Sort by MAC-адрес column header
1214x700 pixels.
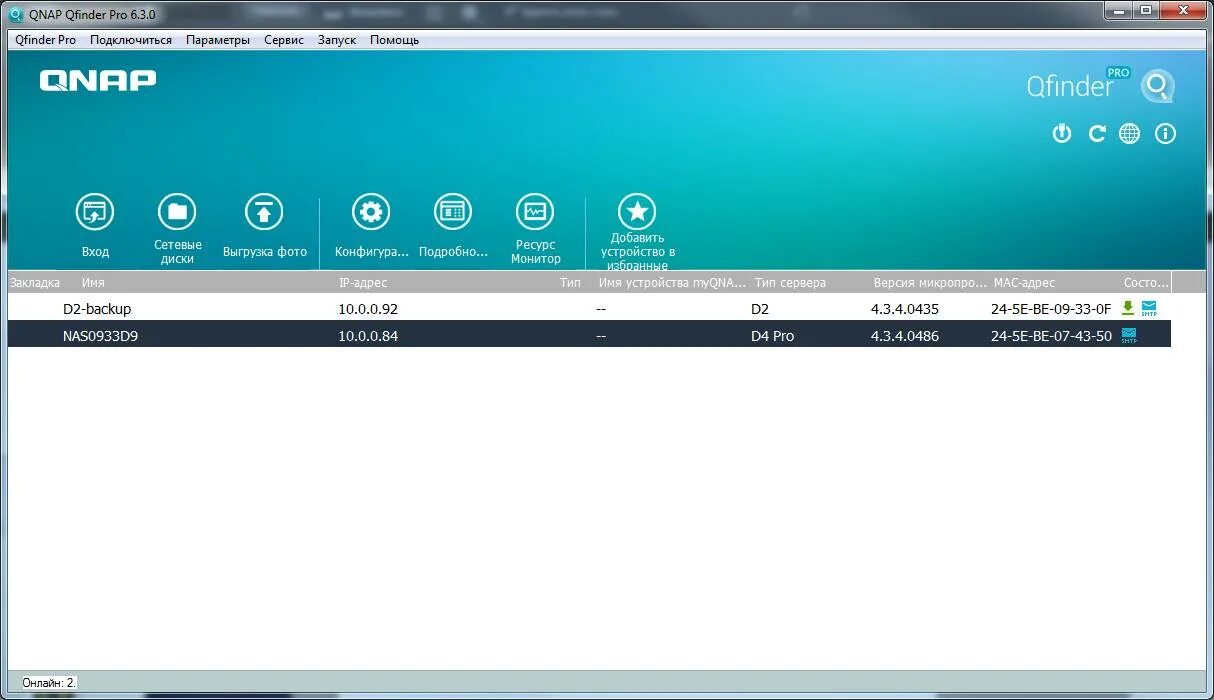tap(1024, 282)
